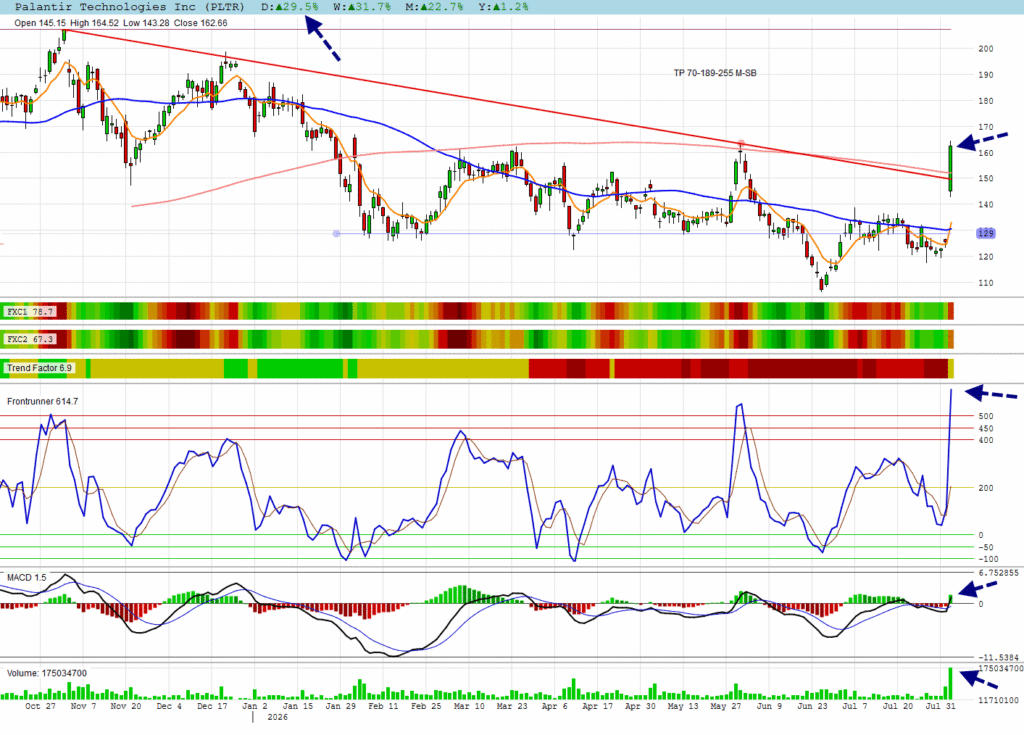
Task: Click the 500 level on Frontrunner axis
Action: 985,416
